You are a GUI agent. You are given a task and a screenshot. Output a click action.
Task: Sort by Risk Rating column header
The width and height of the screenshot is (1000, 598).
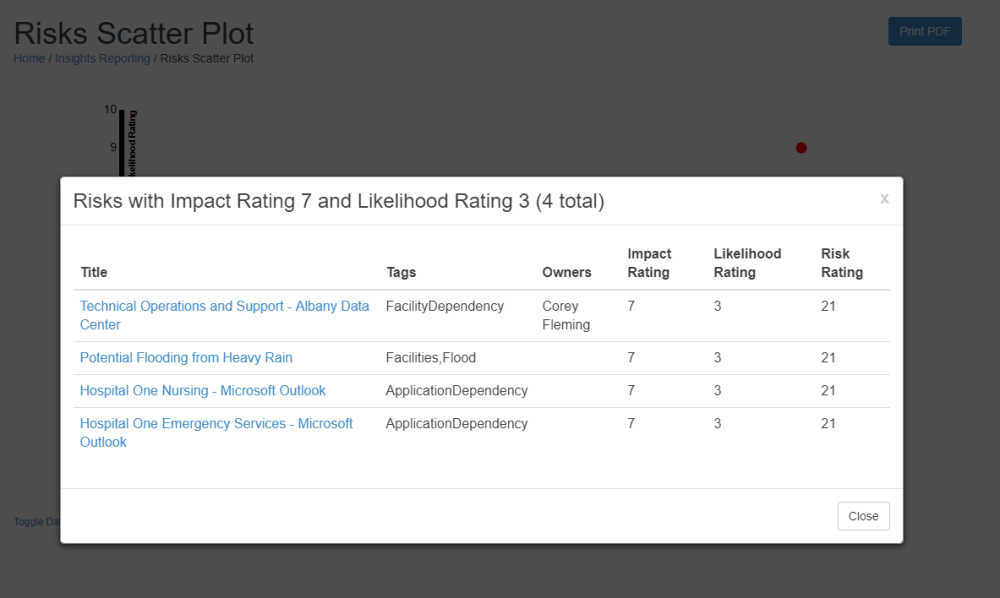841,263
